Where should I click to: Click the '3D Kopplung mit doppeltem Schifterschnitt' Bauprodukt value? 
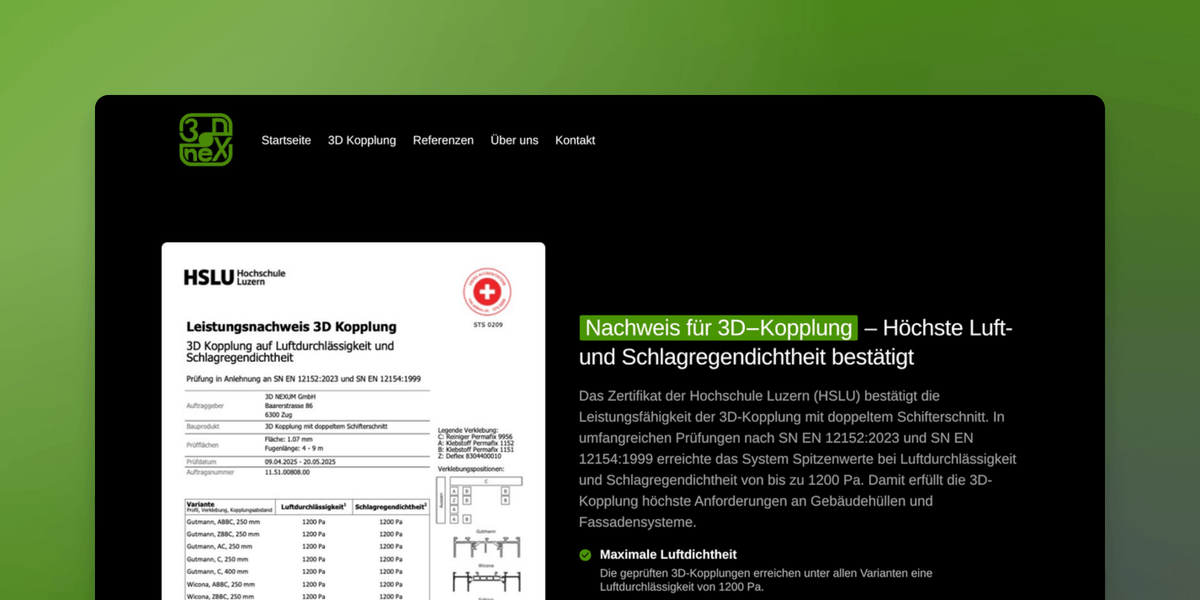pos(325,427)
